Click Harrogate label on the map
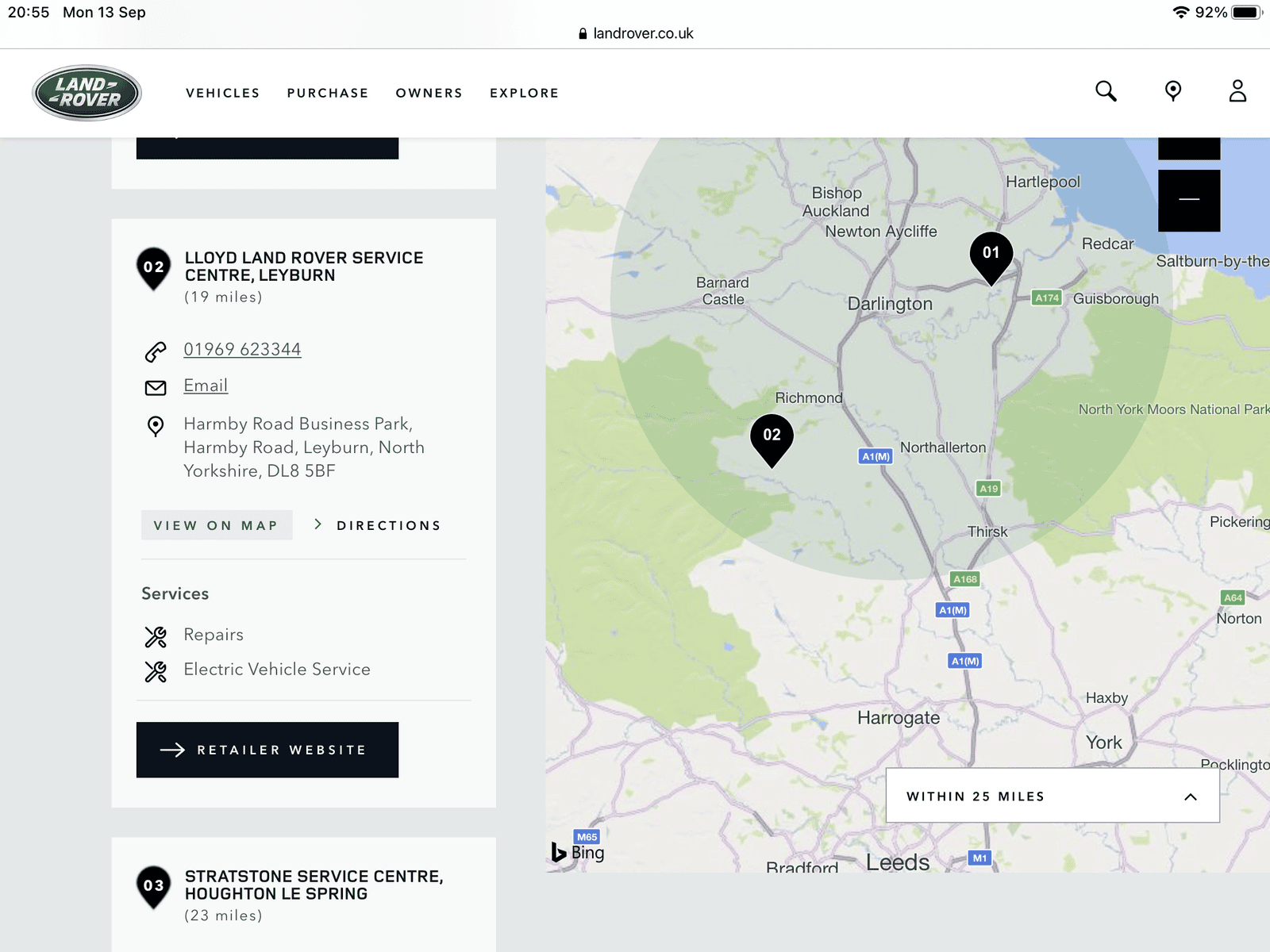The image size is (1270, 952). tap(899, 718)
